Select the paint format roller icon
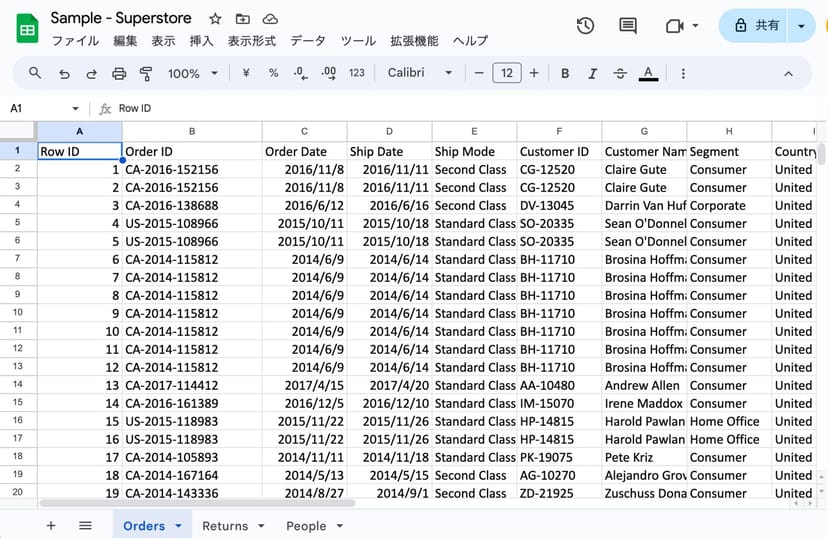 click(x=146, y=73)
